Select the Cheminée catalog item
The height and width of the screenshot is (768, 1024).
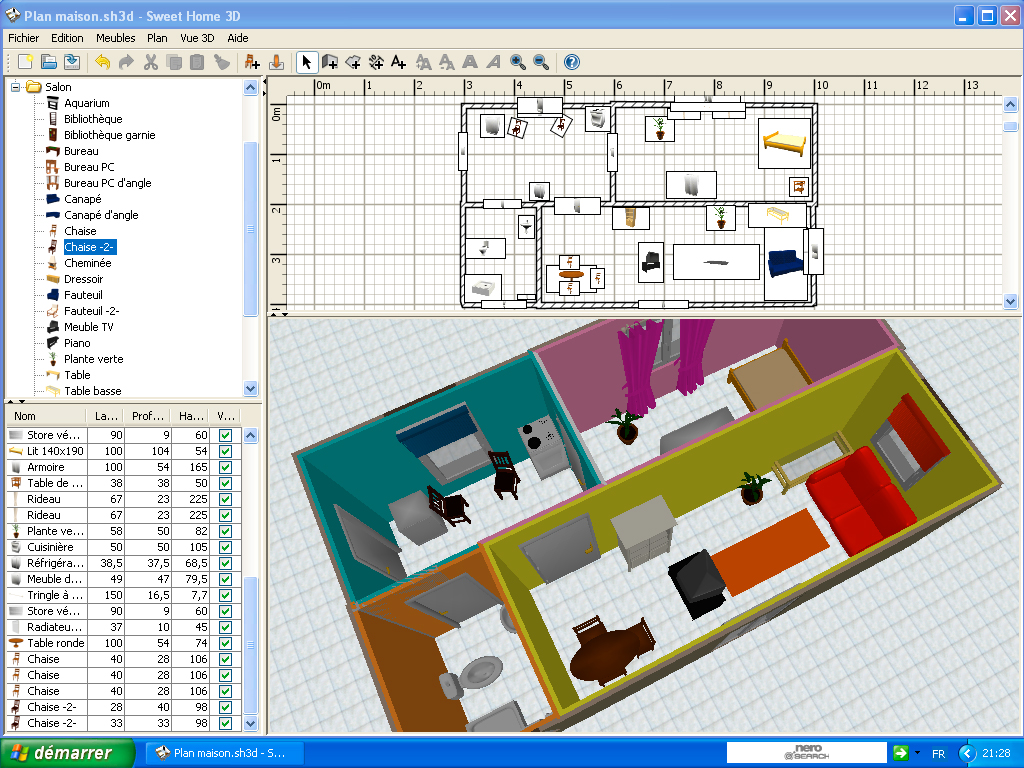88,263
